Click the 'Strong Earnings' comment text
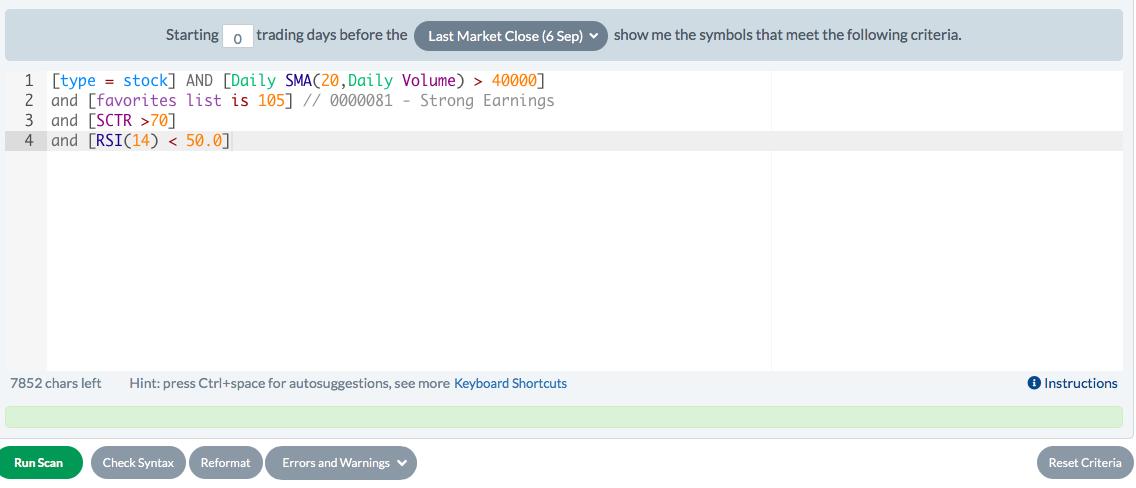The width and height of the screenshot is (1136, 488). point(487,100)
